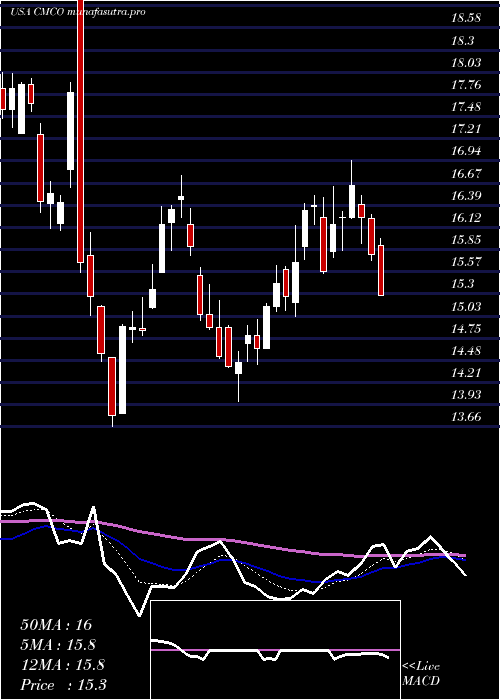This screenshot has width=500, height=700.
Task: Click the 15.85 price axis label
Action: coord(465,240)
